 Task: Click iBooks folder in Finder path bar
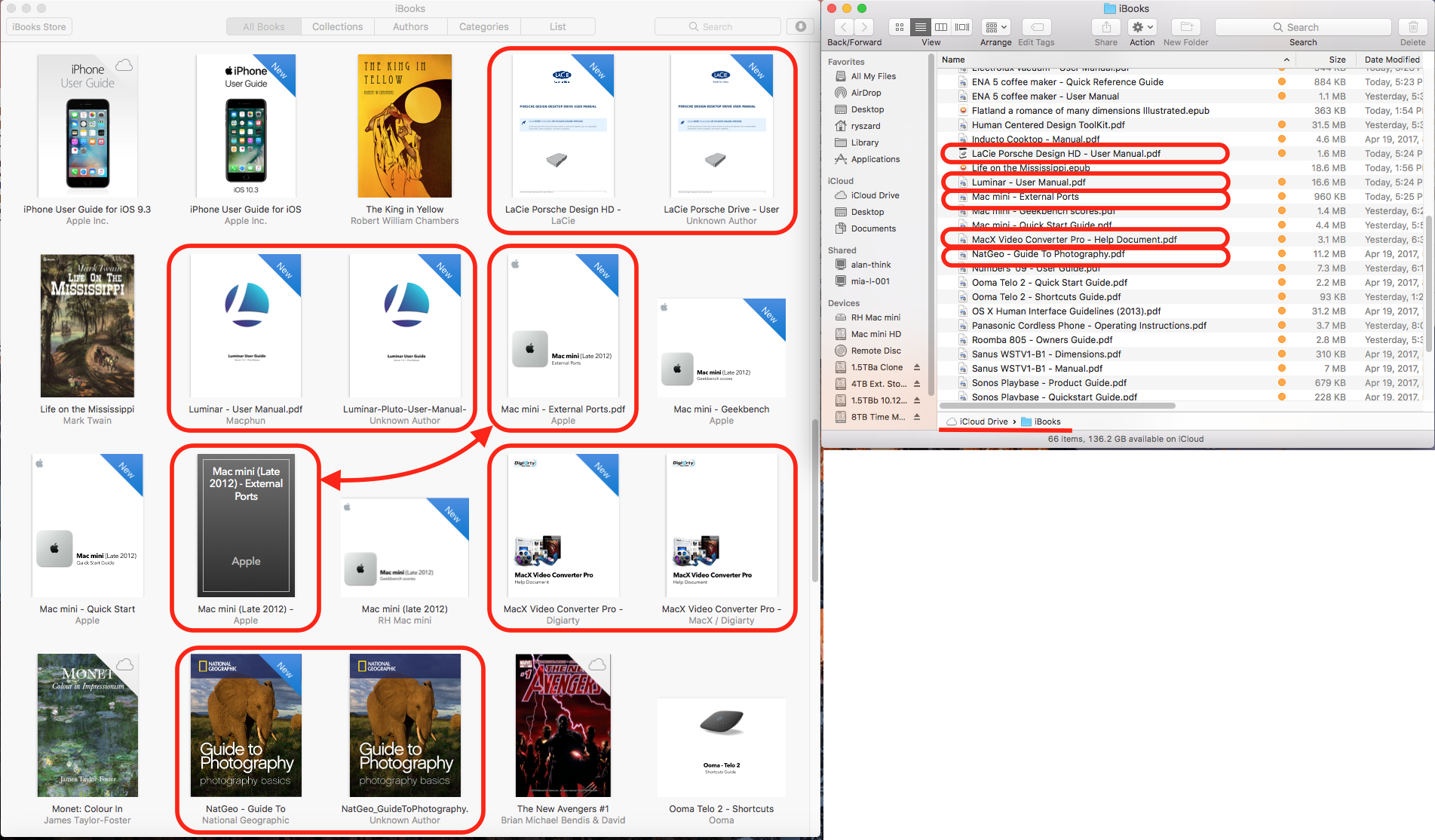(1041, 422)
